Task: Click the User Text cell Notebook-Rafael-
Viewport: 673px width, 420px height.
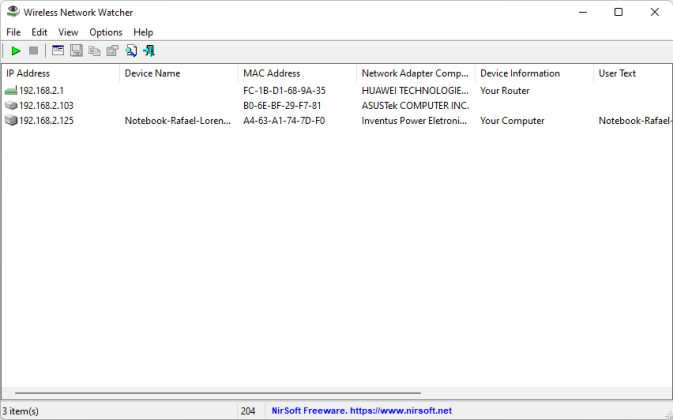Action: [635, 121]
